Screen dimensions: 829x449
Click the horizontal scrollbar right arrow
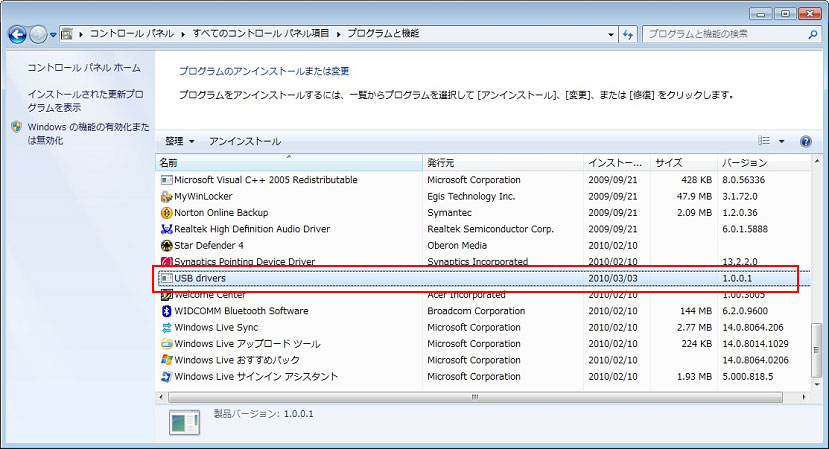(x=804, y=397)
